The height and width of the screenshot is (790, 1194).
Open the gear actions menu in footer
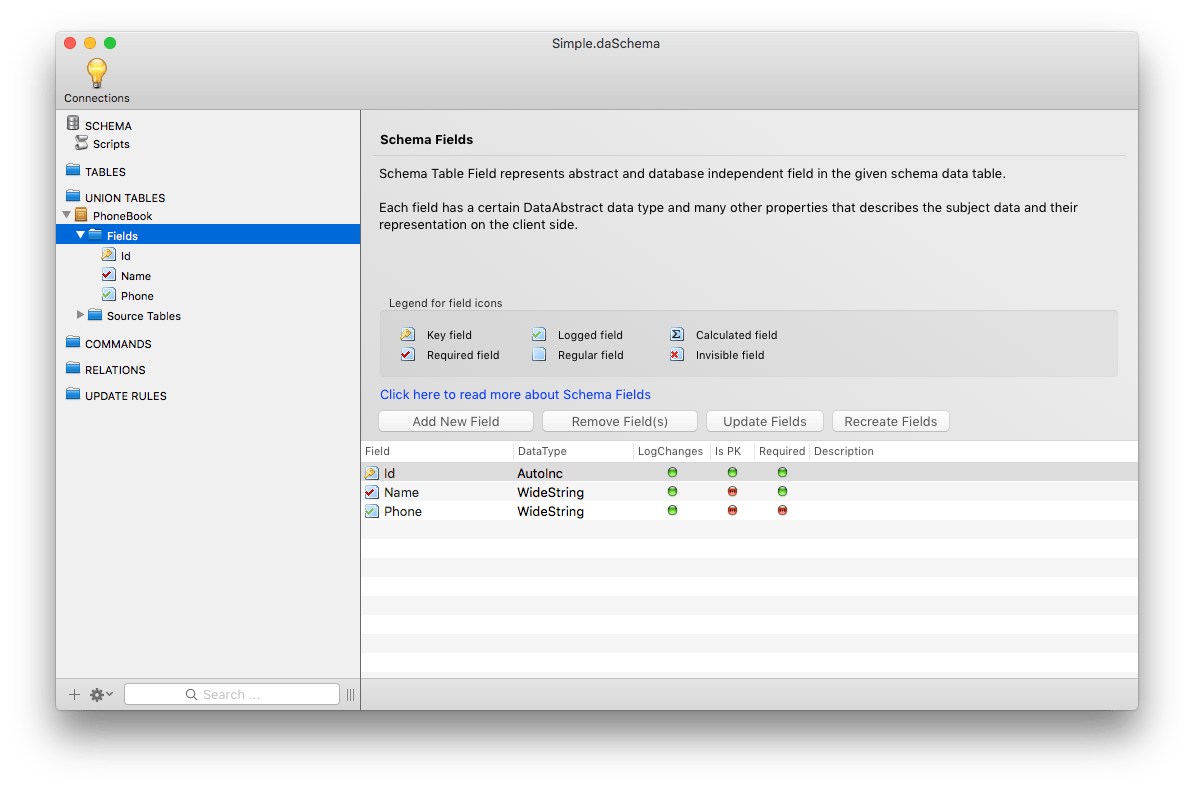point(101,694)
